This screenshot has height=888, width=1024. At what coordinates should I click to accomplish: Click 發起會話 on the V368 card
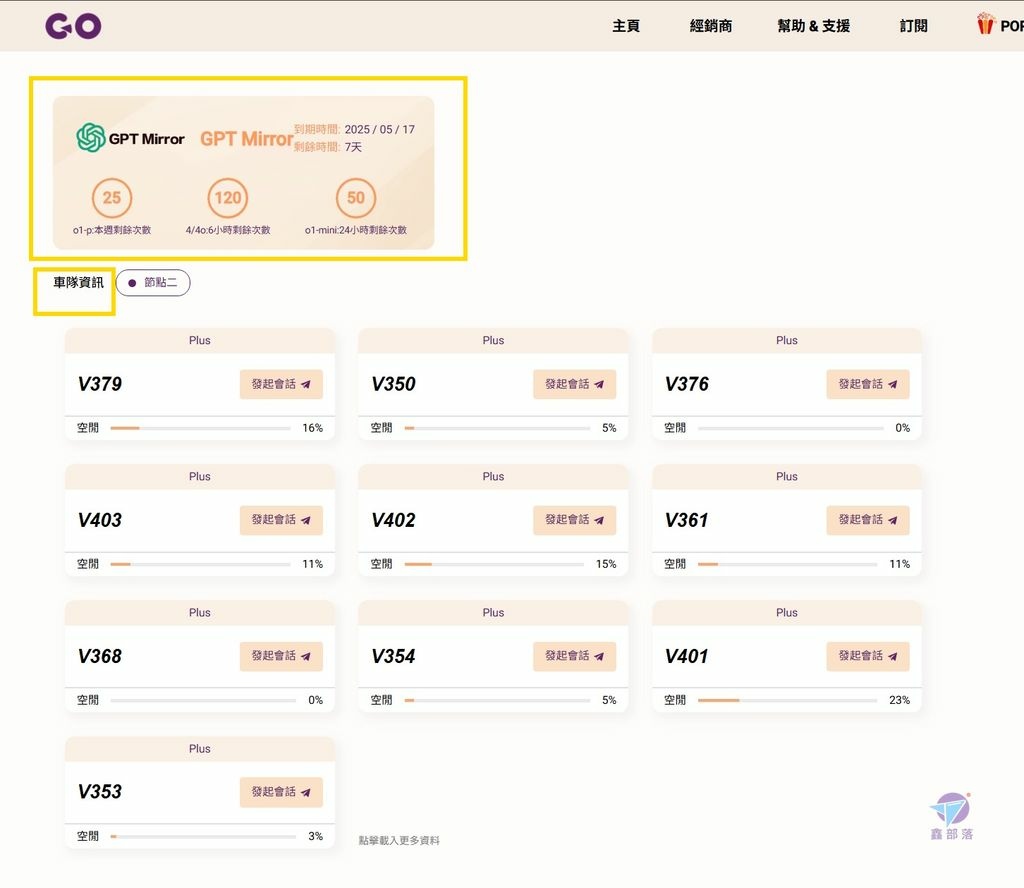281,656
